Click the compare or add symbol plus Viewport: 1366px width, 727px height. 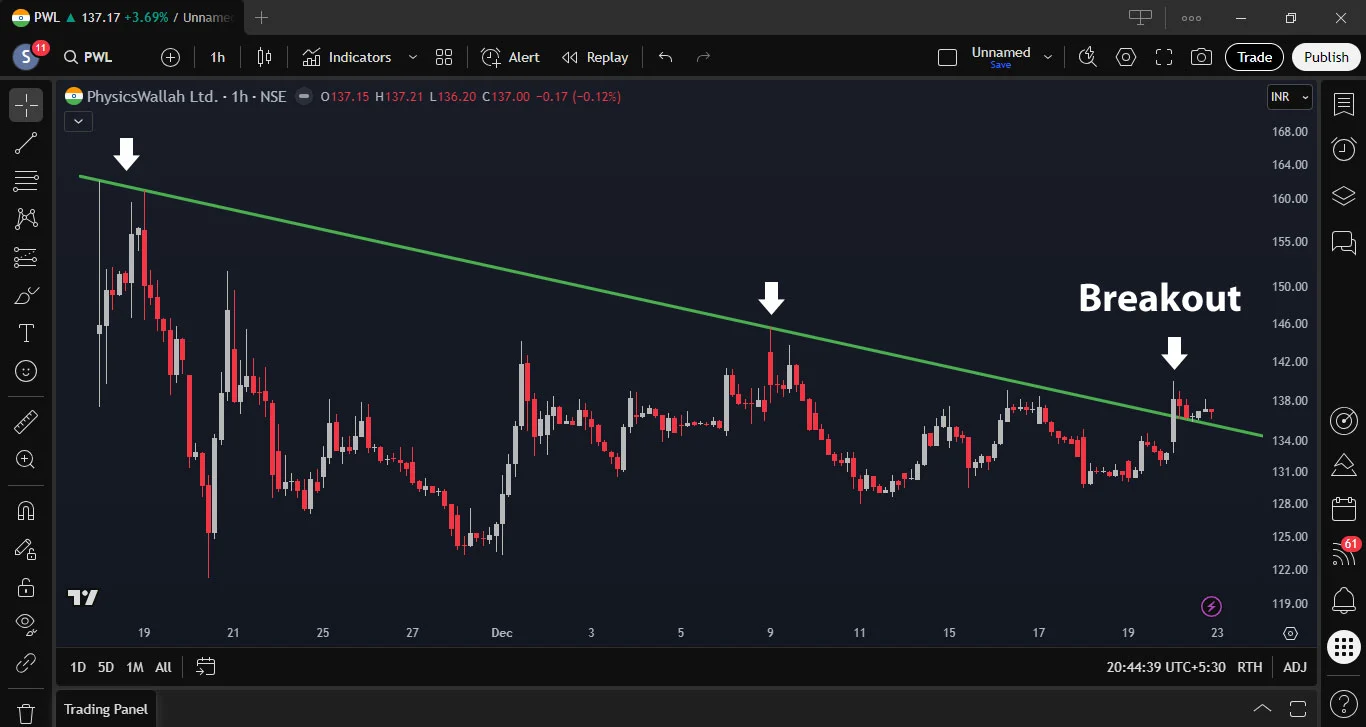point(171,57)
